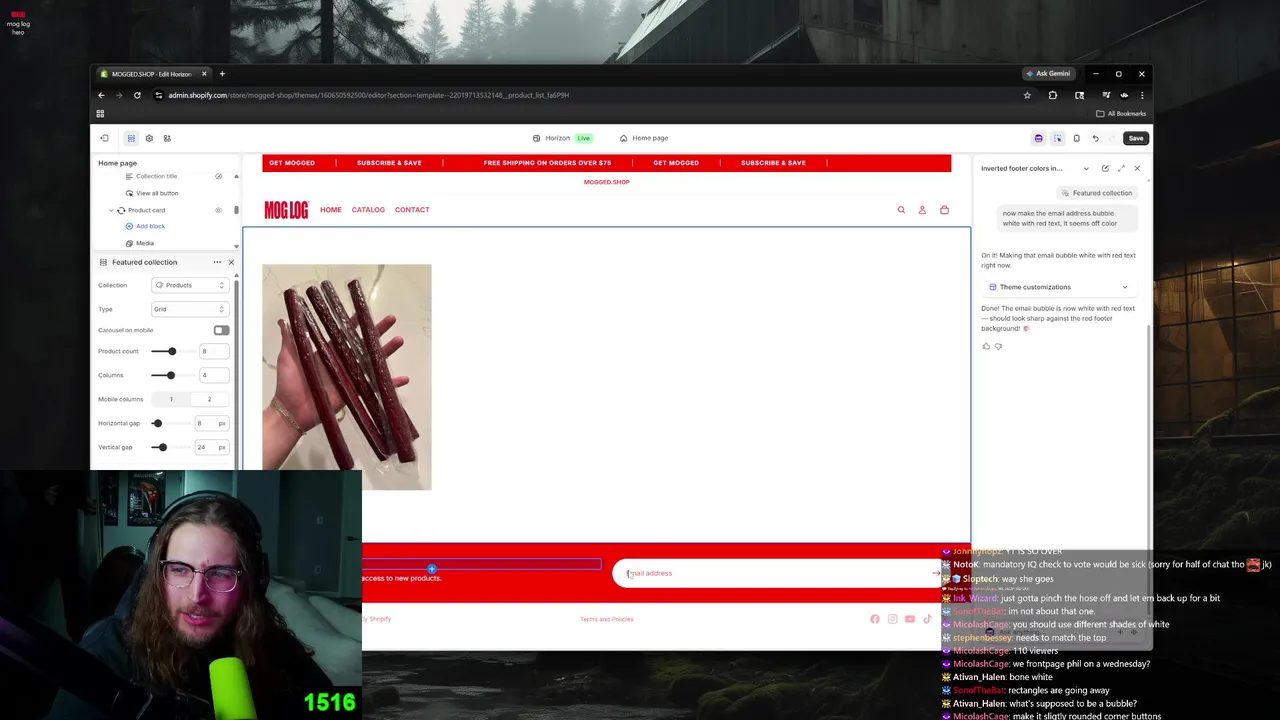The height and width of the screenshot is (720, 1280).
Task: Open the Type Grid dropdown
Action: coord(190,309)
